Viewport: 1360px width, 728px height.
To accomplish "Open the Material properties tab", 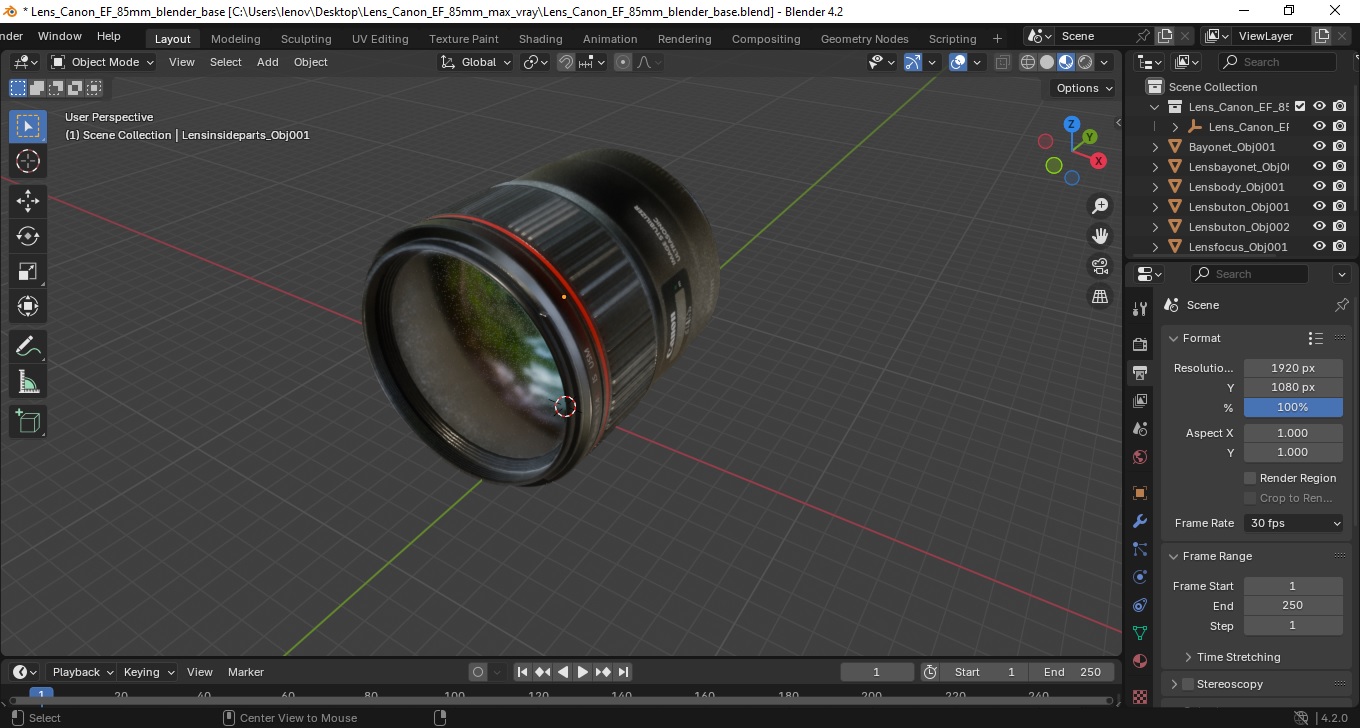I will tap(1139, 661).
